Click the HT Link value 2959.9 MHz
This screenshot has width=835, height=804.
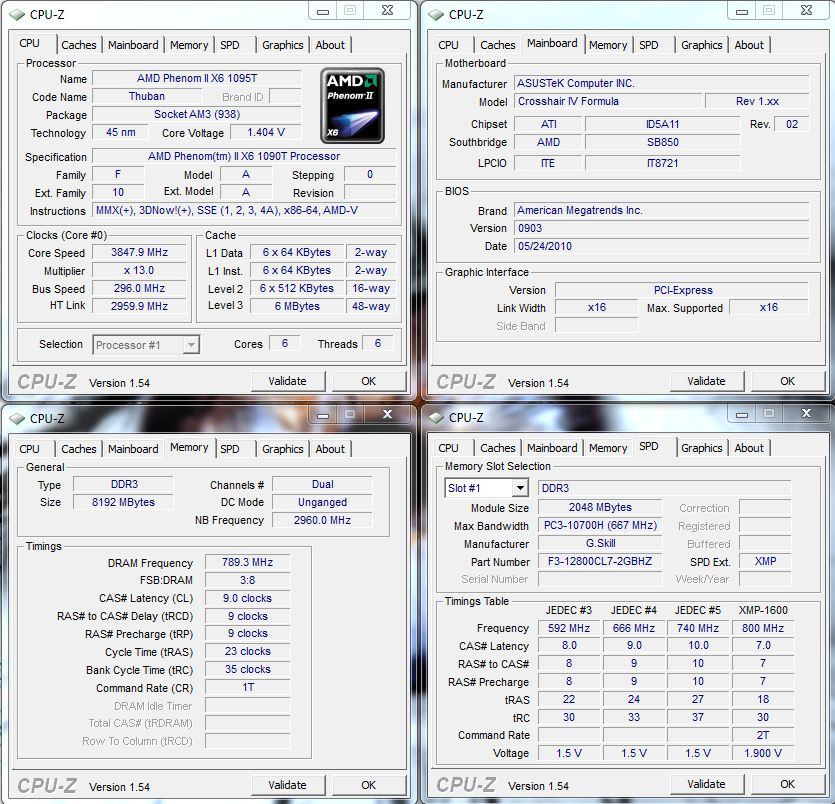coord(140,306)
